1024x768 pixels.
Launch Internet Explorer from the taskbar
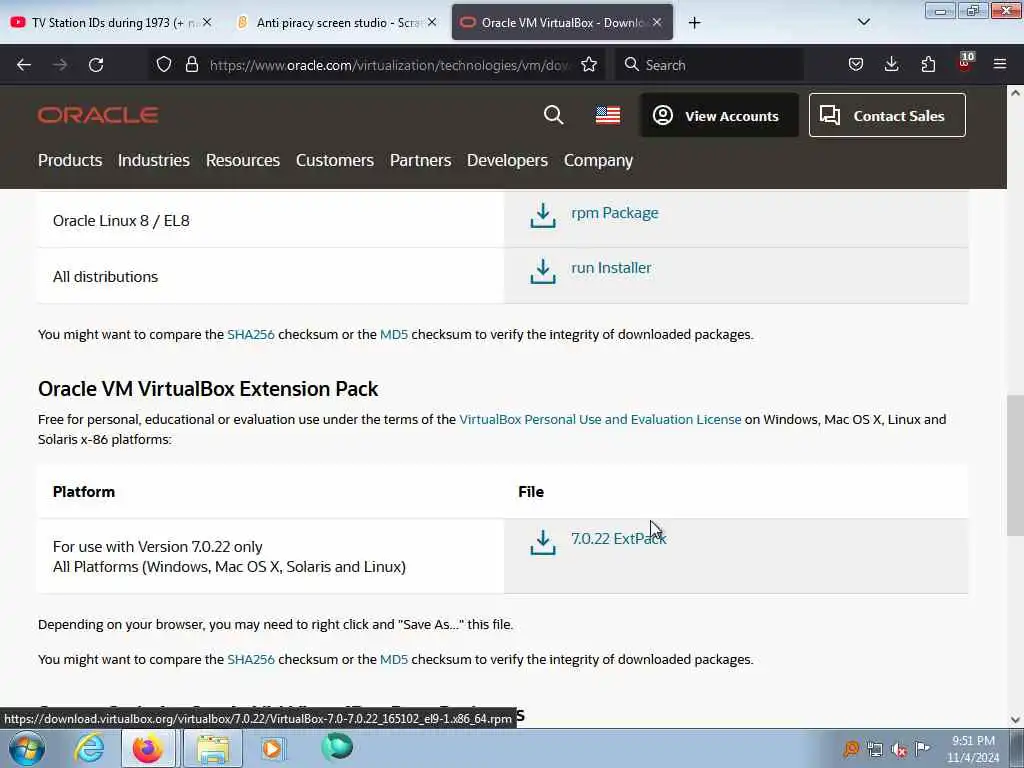pos(89,748)
